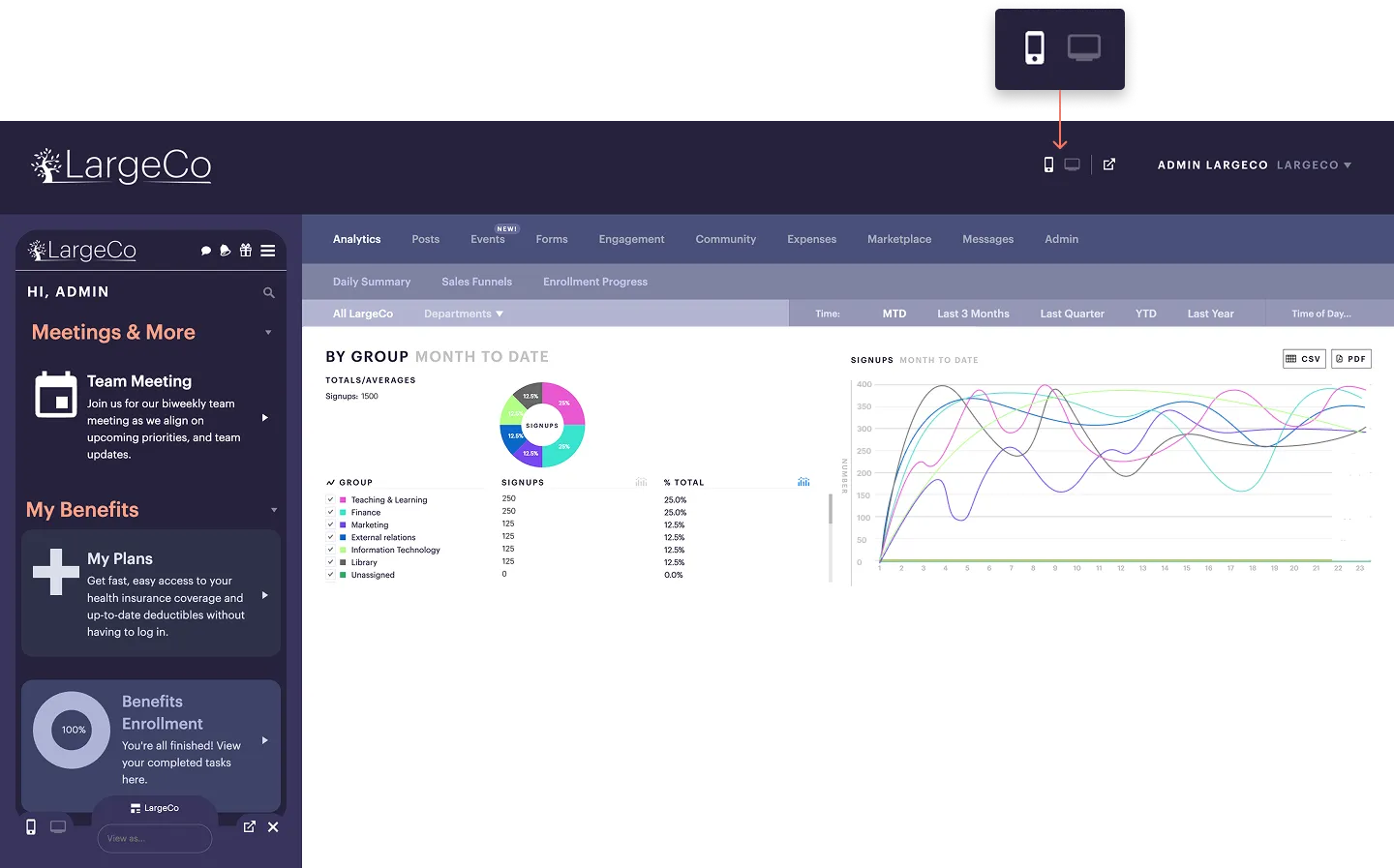The image size is (1394, 868).
Task: Pop out the preview with the bottom external-link icon
Action: pos(249,826)
